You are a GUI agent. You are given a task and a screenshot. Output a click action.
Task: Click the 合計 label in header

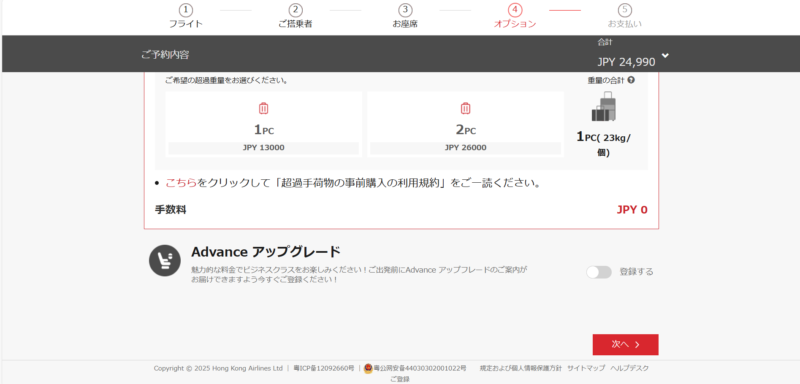[x=604, y=42]
